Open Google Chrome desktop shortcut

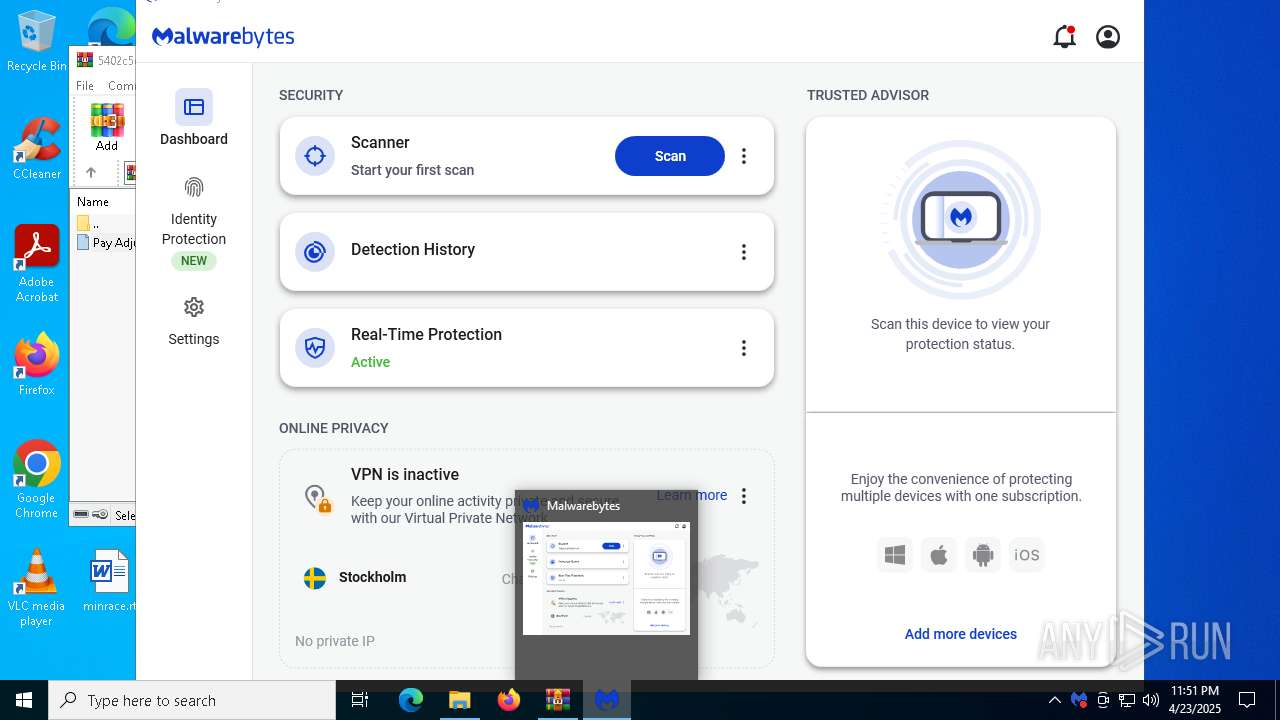(37, 480)
